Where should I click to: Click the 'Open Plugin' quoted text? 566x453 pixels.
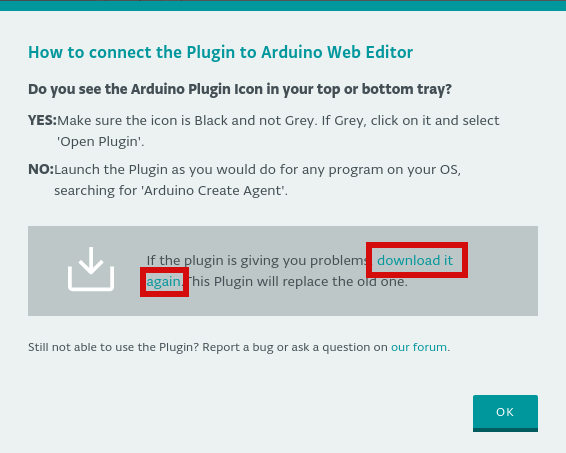pos(100,141)
